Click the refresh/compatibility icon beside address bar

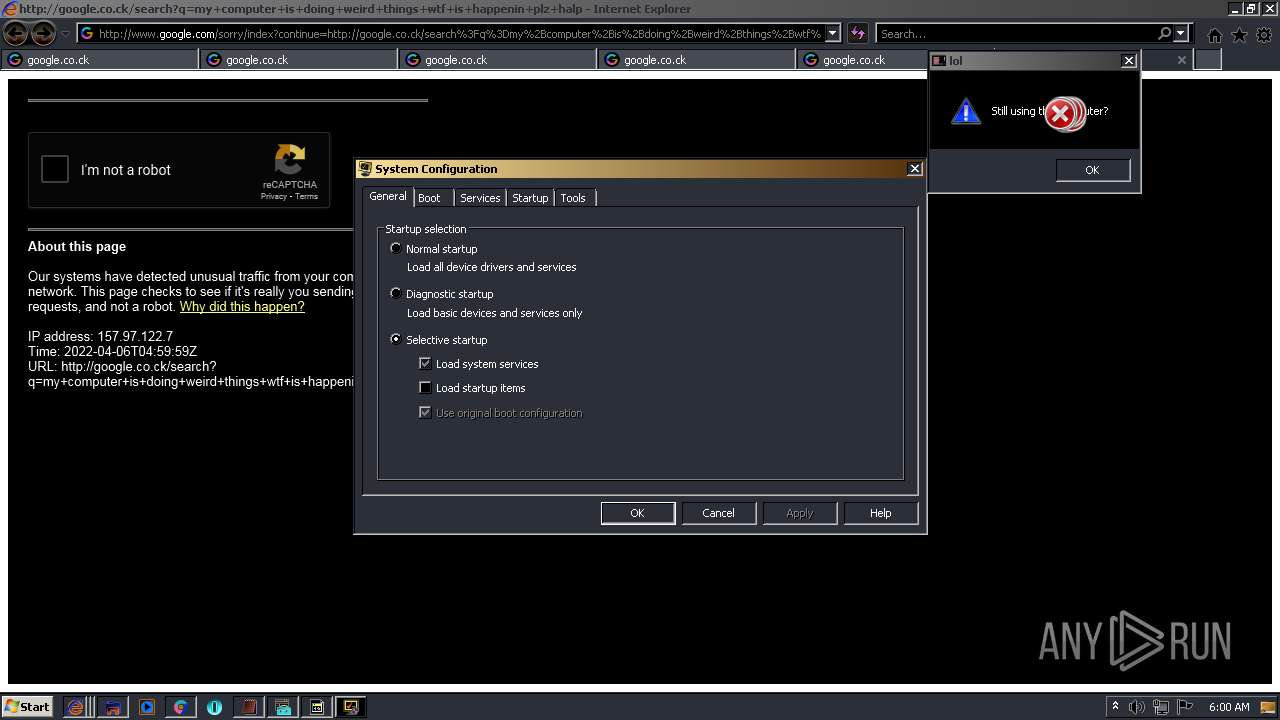pyautogui.click(x=857, y=34)
